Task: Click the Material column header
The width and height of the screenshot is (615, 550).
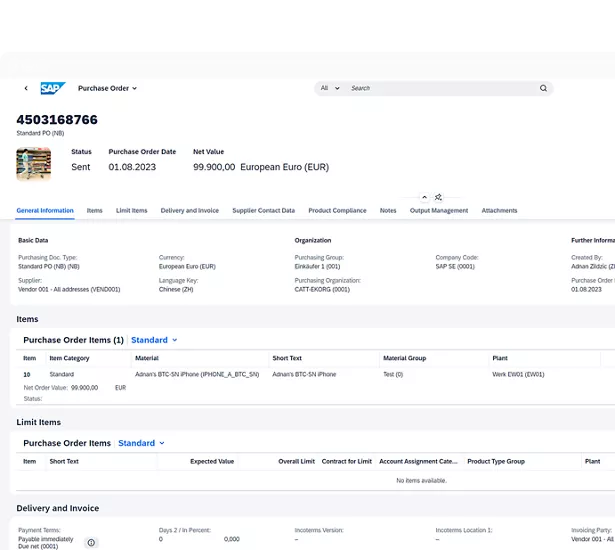Action: coord(147,358)
